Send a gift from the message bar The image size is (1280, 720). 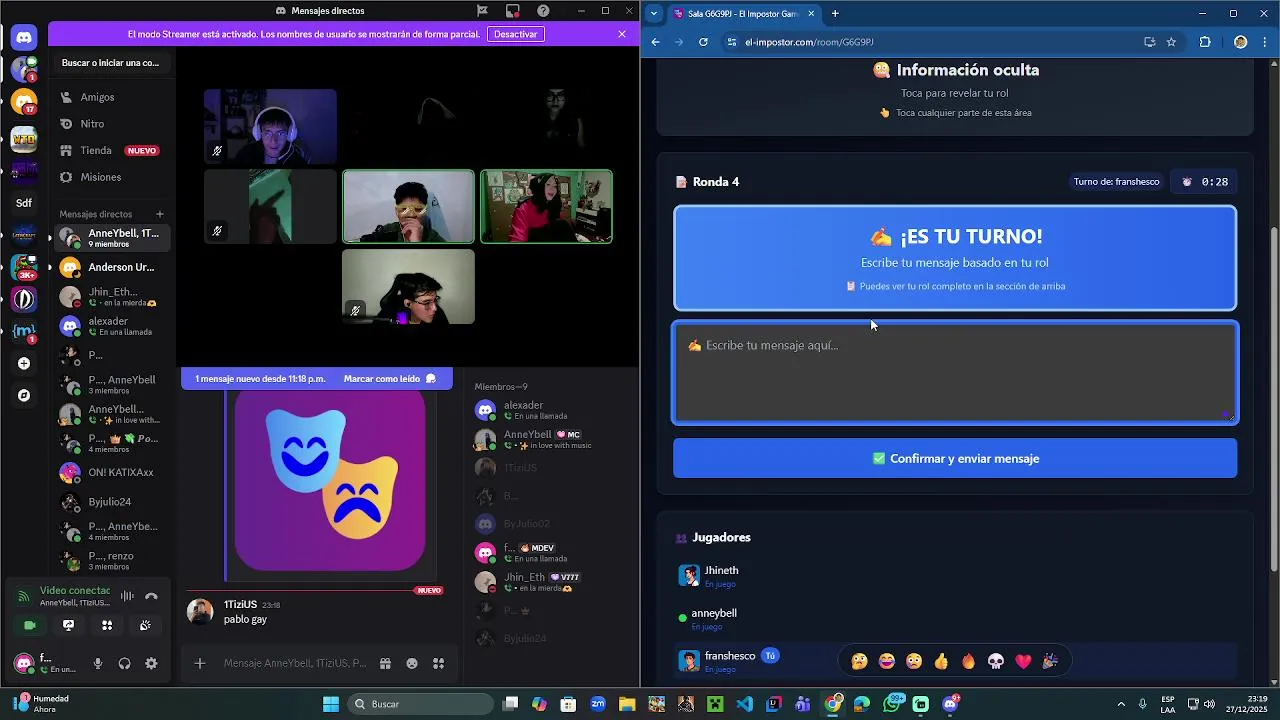click(385, 663)
